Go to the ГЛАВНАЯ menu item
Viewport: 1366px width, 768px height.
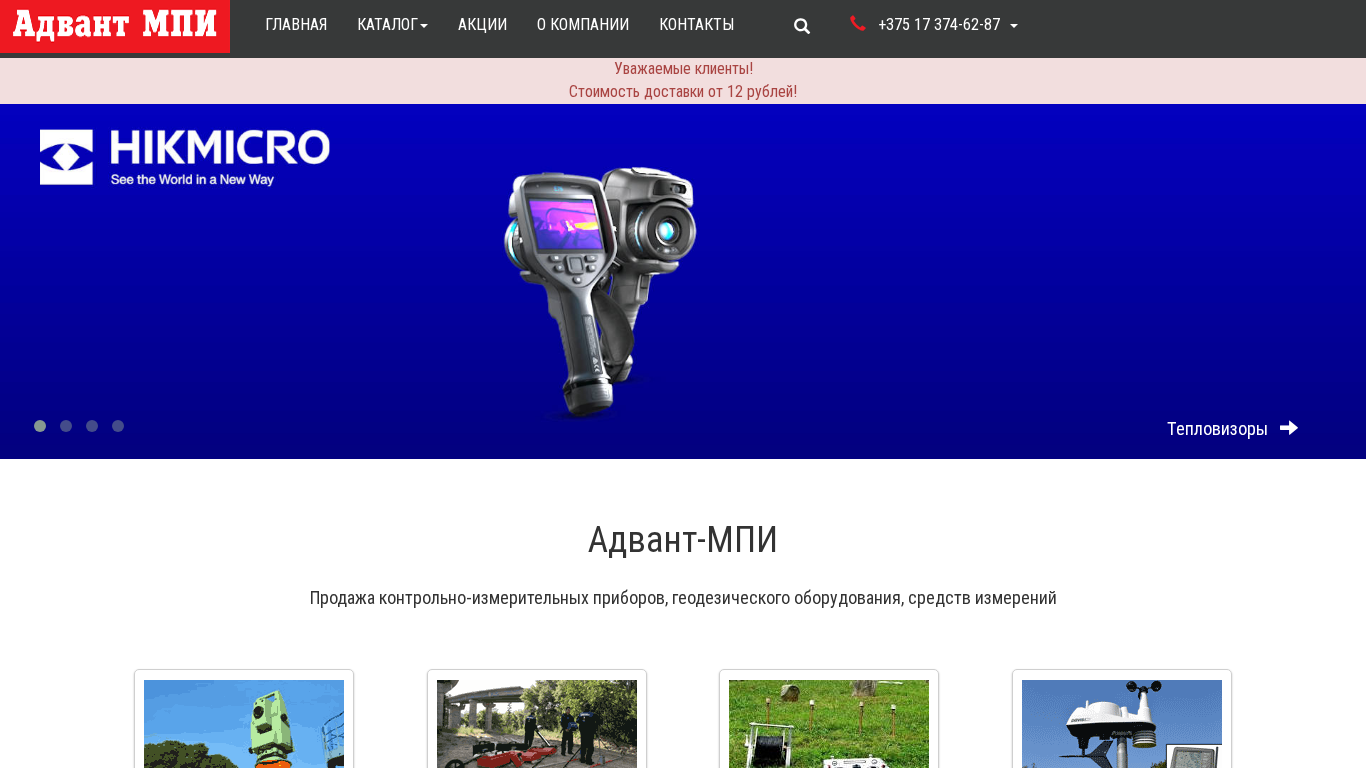pyautogui.click(x=296, y=25)
